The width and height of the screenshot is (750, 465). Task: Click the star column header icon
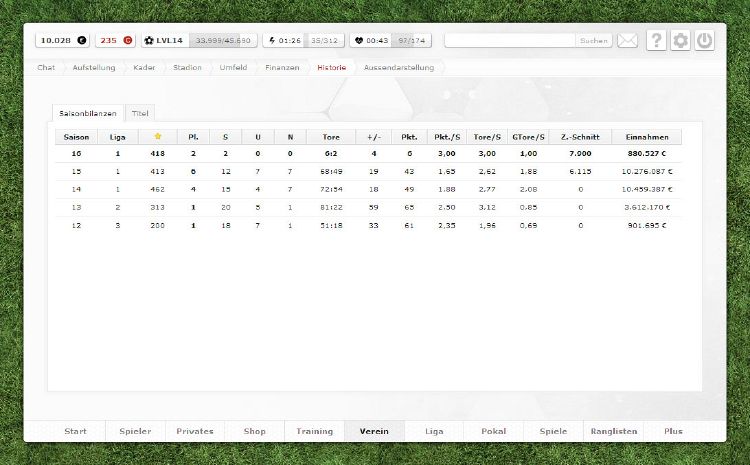pyautogui.click(x=156, y=137)
